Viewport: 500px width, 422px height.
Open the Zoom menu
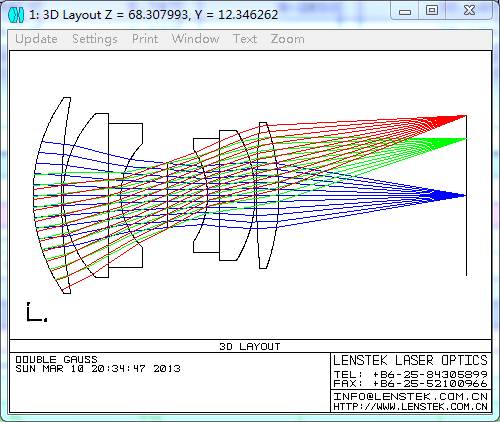pyautogui.click(x=287, y=39)
